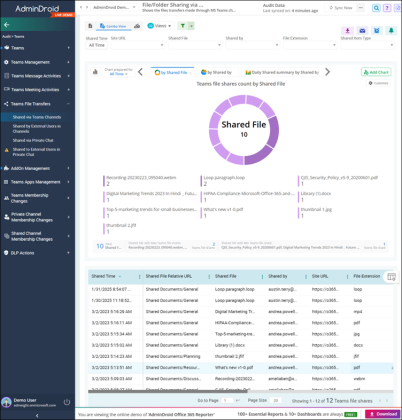The image size is (402, 420).
Task: Click the AdminDroid logo
Action: coord(37,9)
